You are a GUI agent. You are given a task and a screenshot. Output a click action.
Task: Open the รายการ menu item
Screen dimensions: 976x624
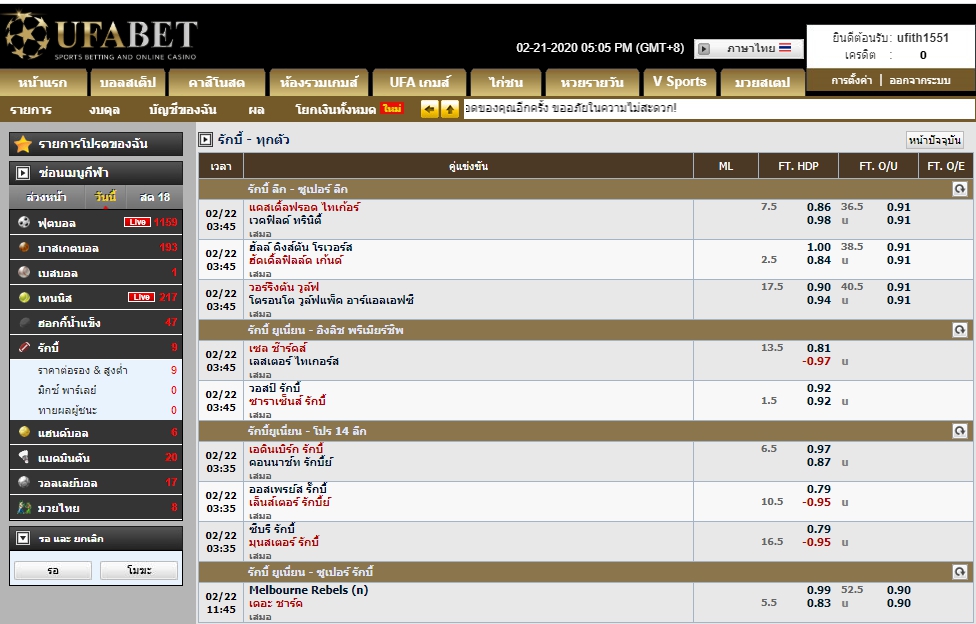31,110
